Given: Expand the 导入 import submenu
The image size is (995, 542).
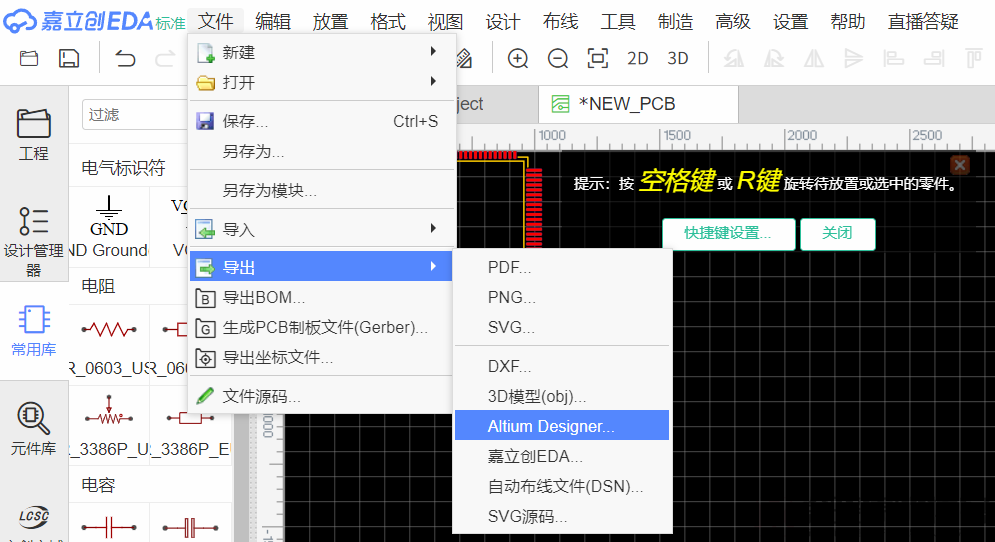Looking at the screenshot, I should (x=322, y=229).
